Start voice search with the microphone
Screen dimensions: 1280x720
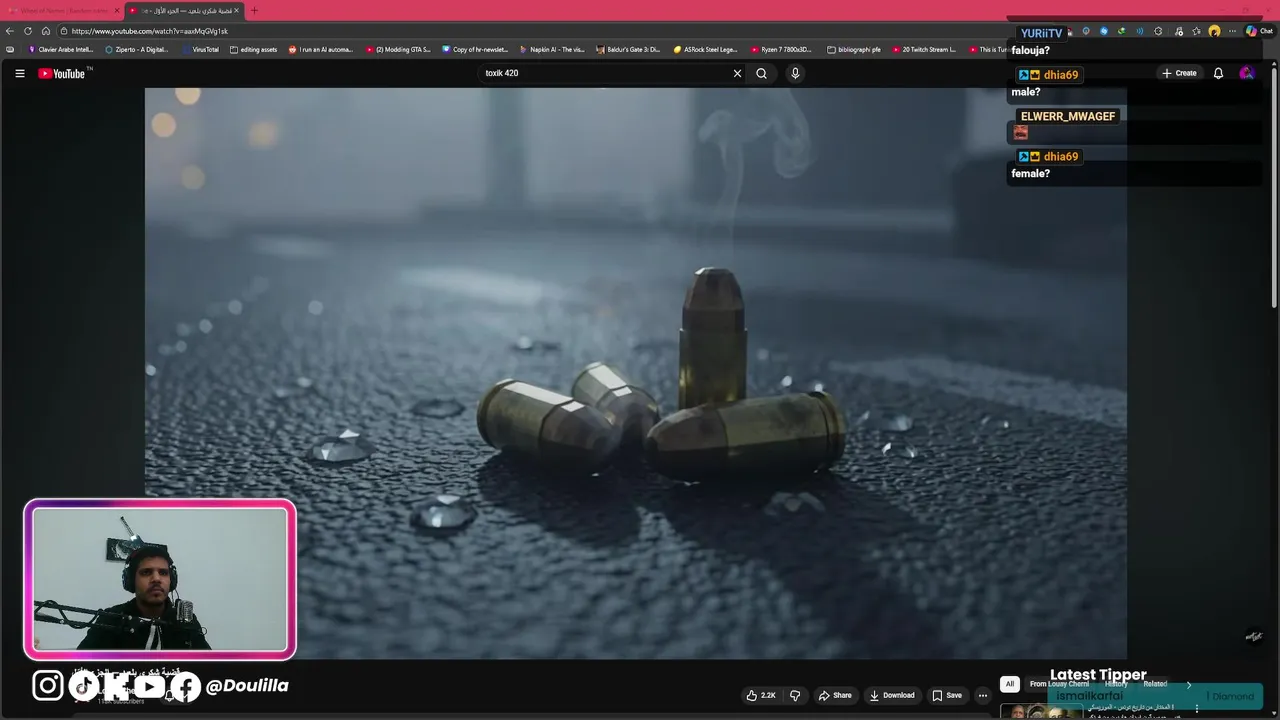[x=795, y=73]
